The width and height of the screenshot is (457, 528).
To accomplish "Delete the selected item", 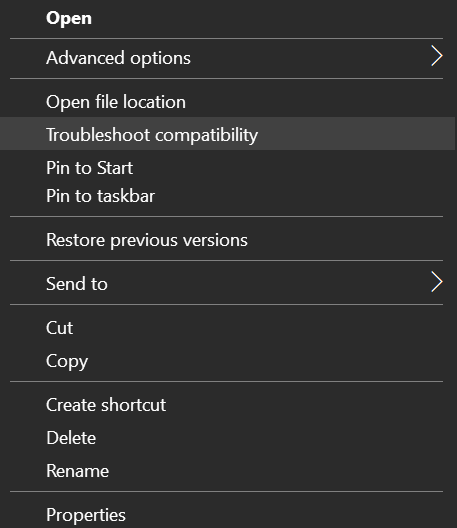I will click(x=228, y=437).
